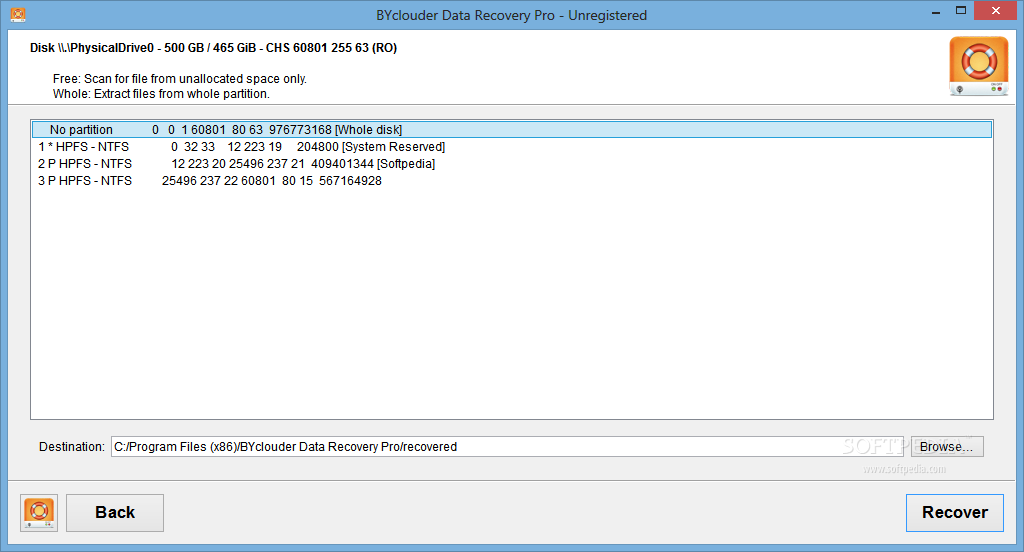Maximize the BYclouder window
Image resolution: width=1024 pixels, height=552 pixels.
(961, 11)
